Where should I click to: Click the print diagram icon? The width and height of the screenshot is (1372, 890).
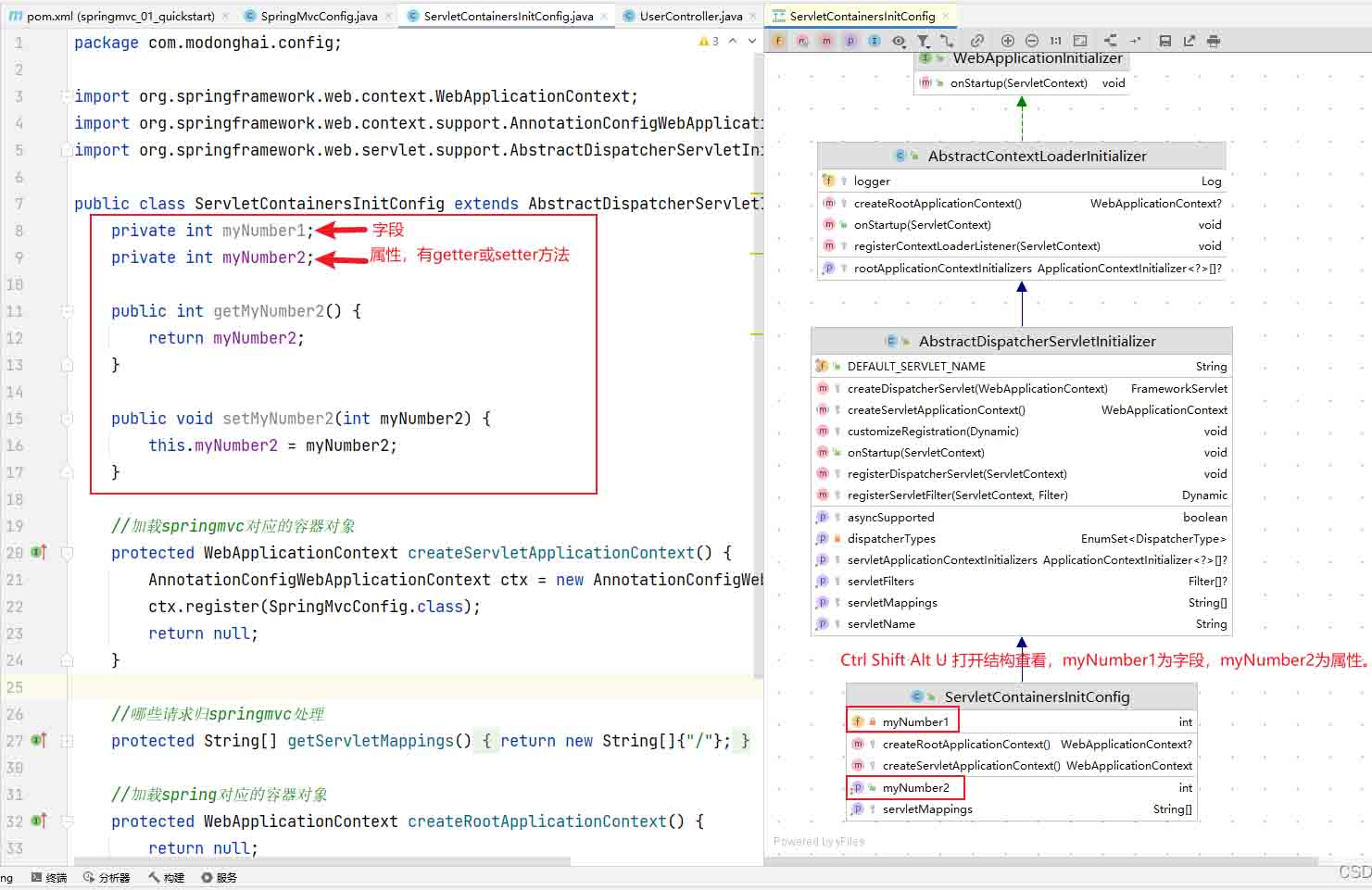tap(1214, 41)
